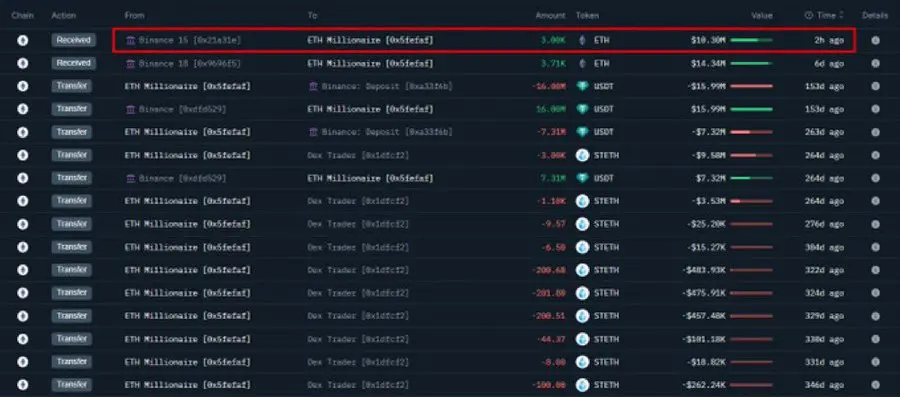Click the From column header
900x397 pixels.
[134, 15]
